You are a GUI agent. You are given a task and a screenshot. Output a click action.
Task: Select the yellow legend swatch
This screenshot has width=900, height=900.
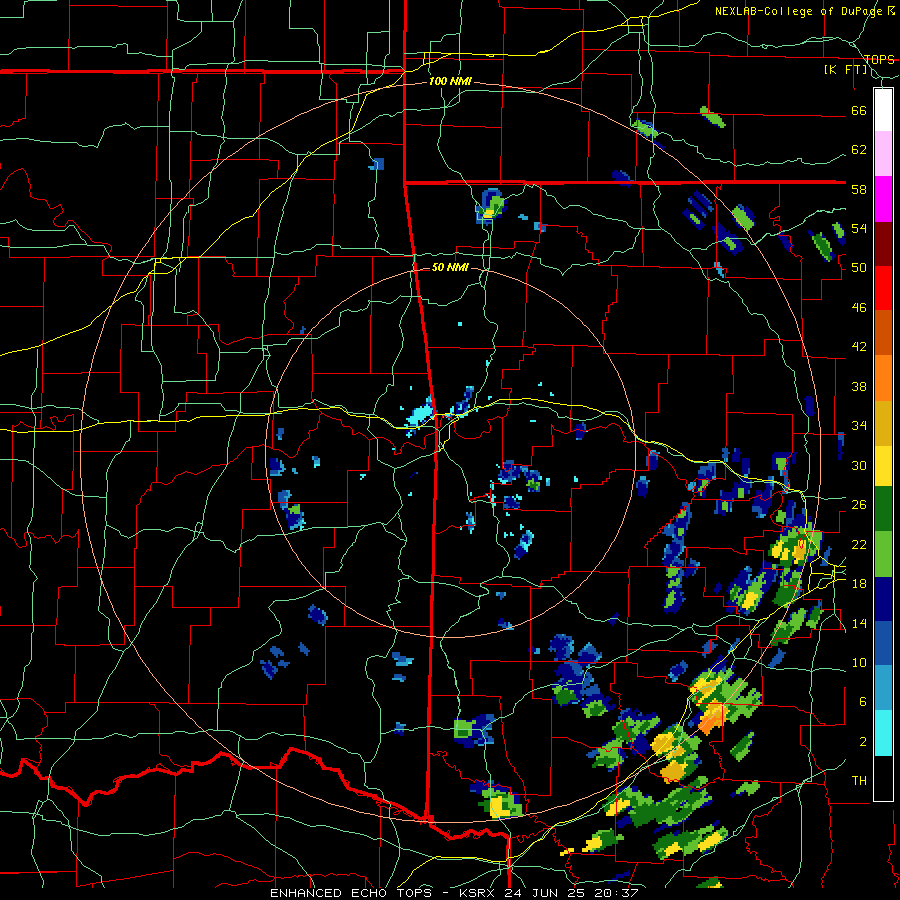[x=883, y=465]
